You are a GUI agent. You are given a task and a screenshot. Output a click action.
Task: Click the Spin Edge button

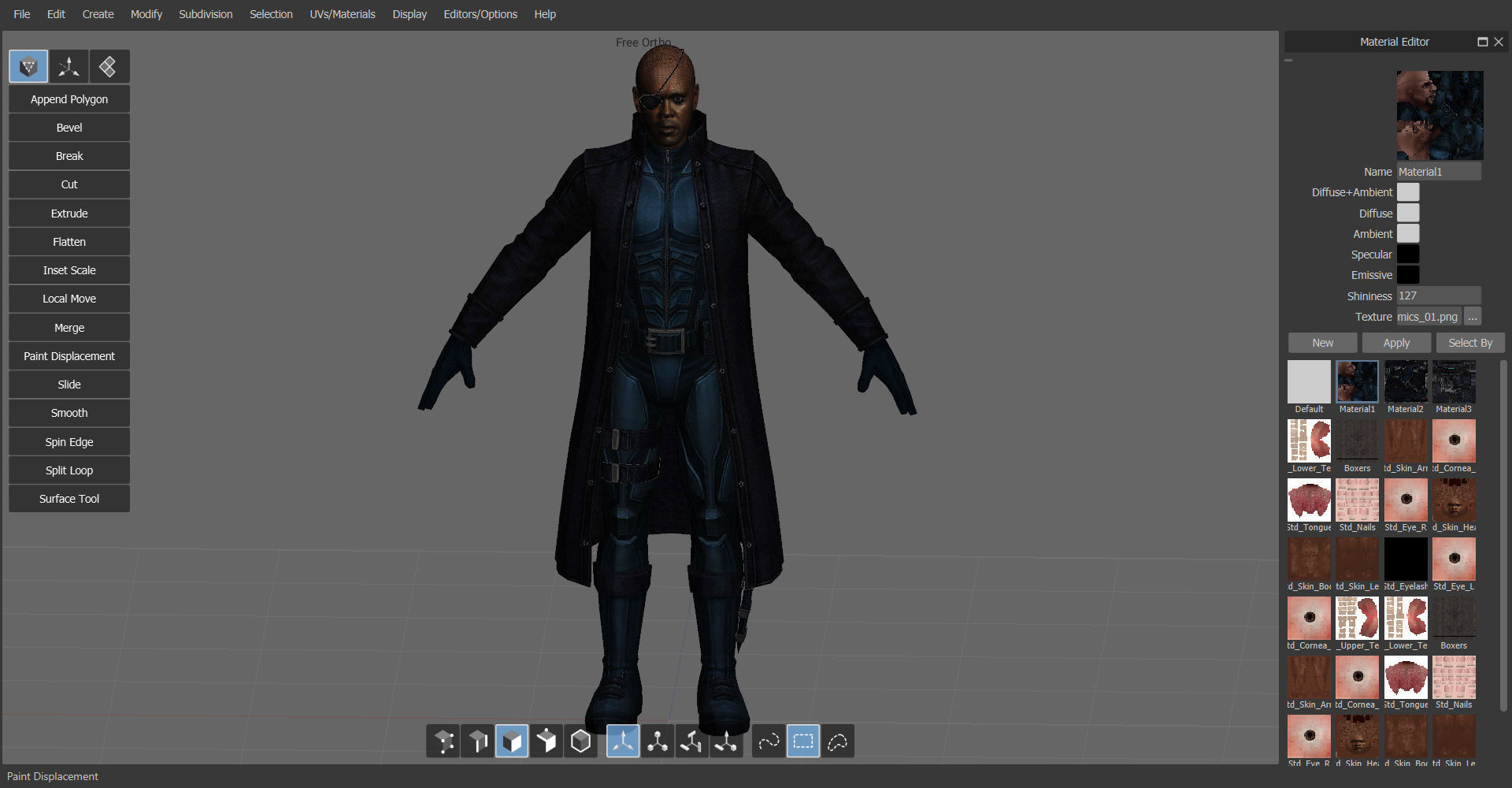[69, 442]
